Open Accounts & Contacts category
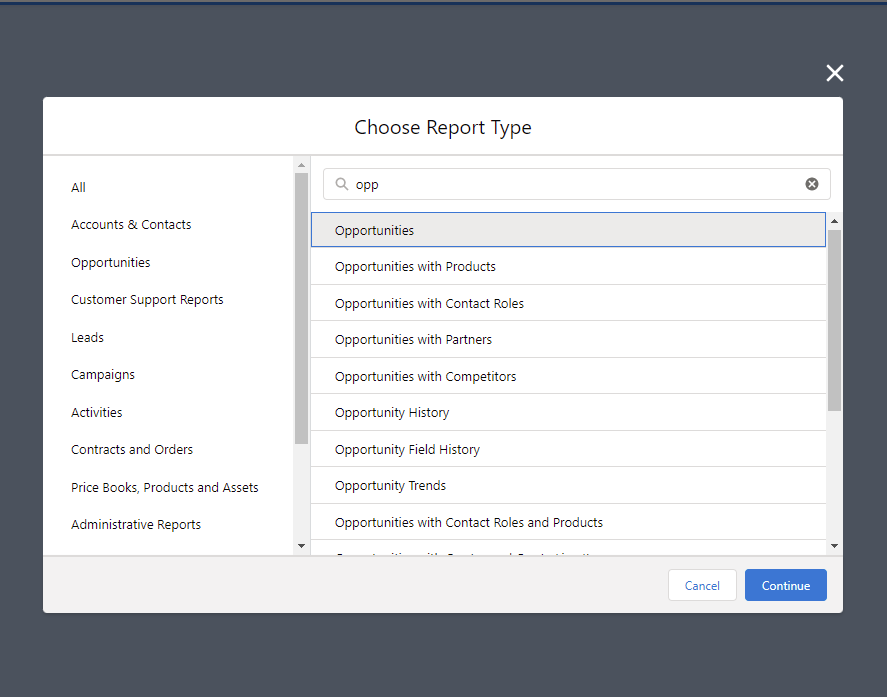 131,225
